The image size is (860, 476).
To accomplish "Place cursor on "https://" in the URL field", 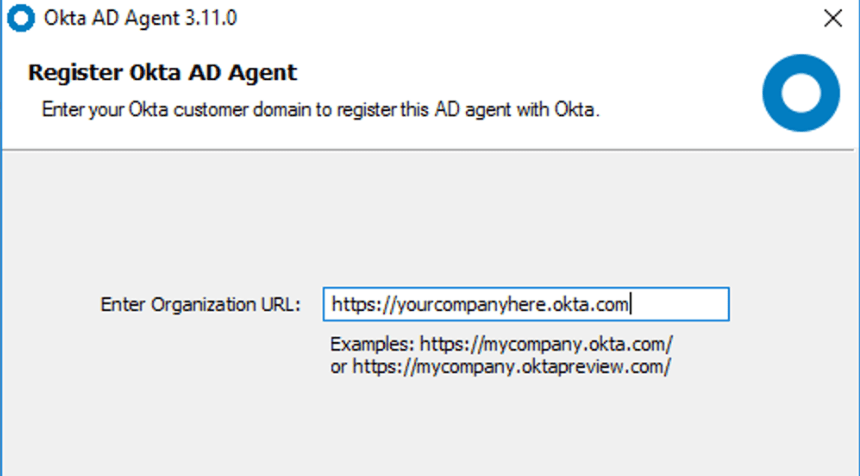I will 364,304.
